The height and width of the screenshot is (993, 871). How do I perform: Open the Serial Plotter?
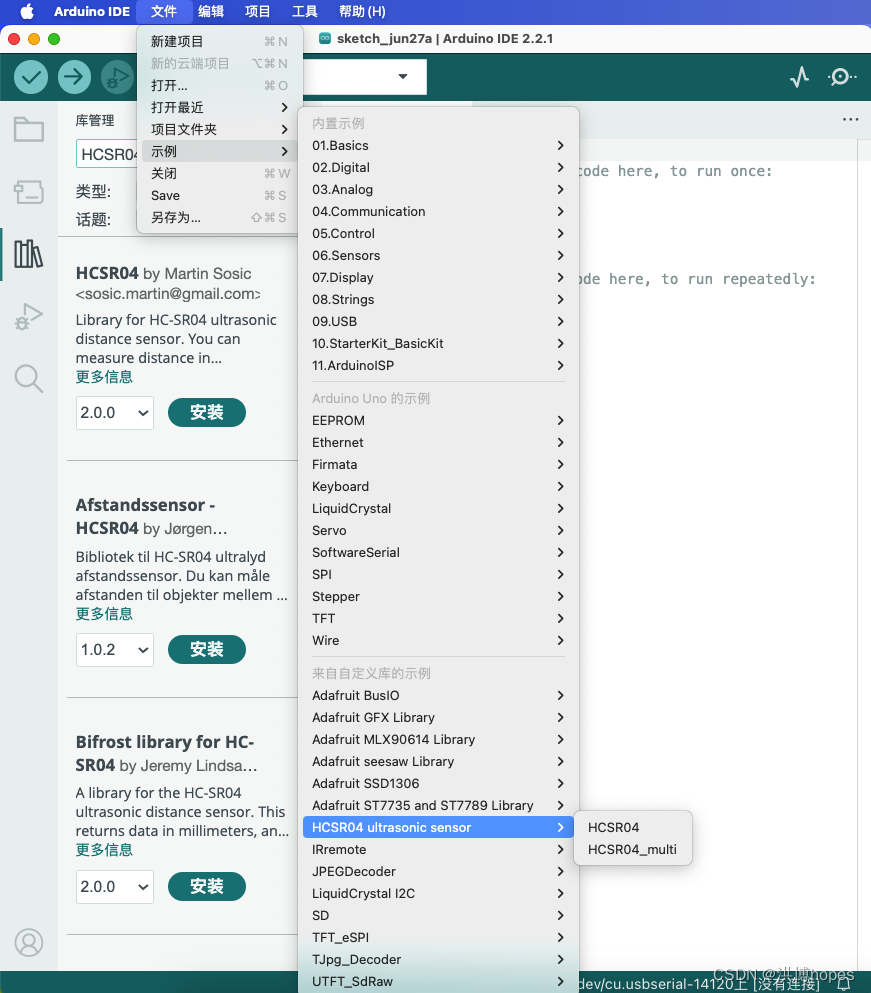click(799, 77)
